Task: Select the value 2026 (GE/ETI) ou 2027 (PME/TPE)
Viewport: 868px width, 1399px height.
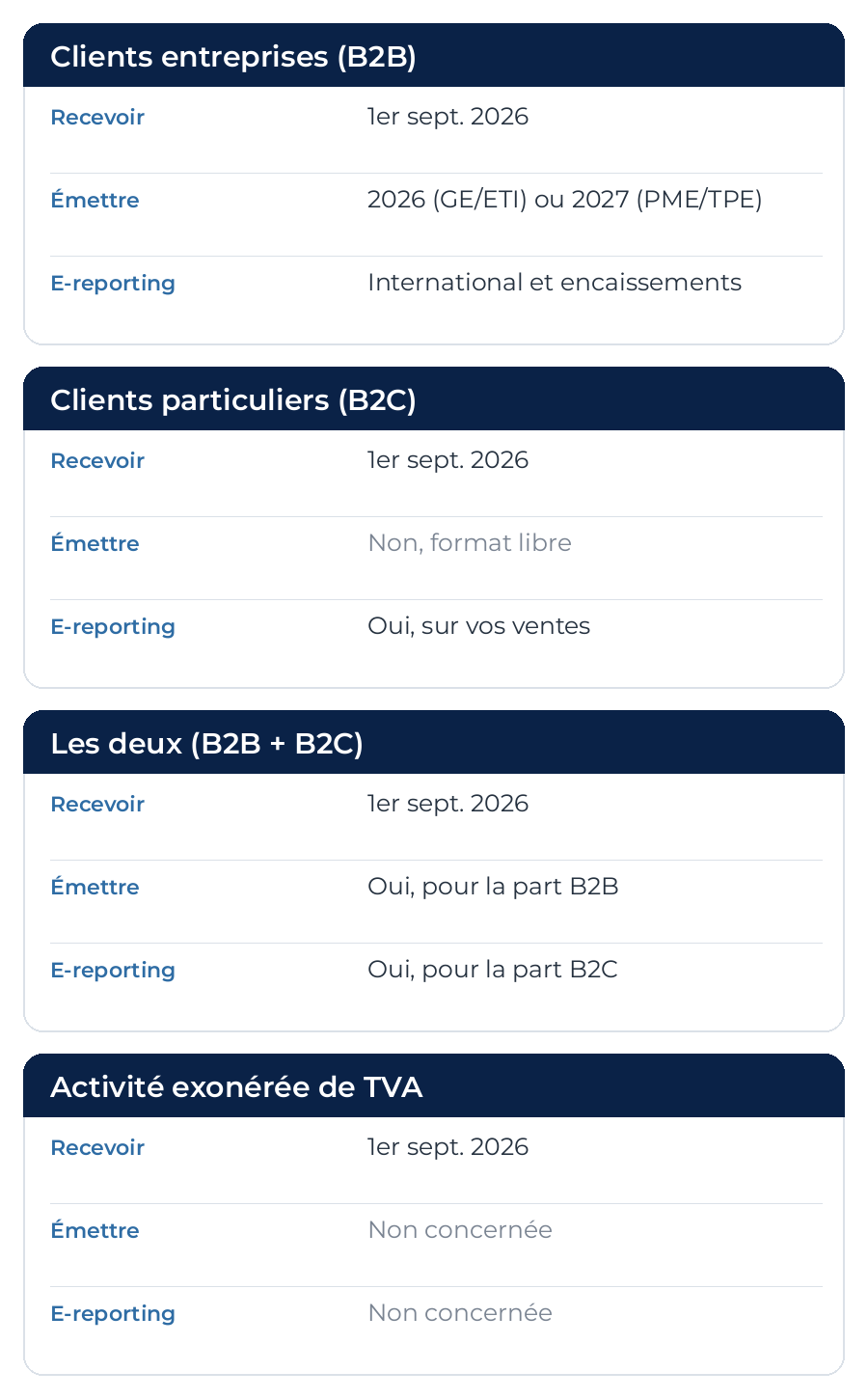Action: click(564, 200)
